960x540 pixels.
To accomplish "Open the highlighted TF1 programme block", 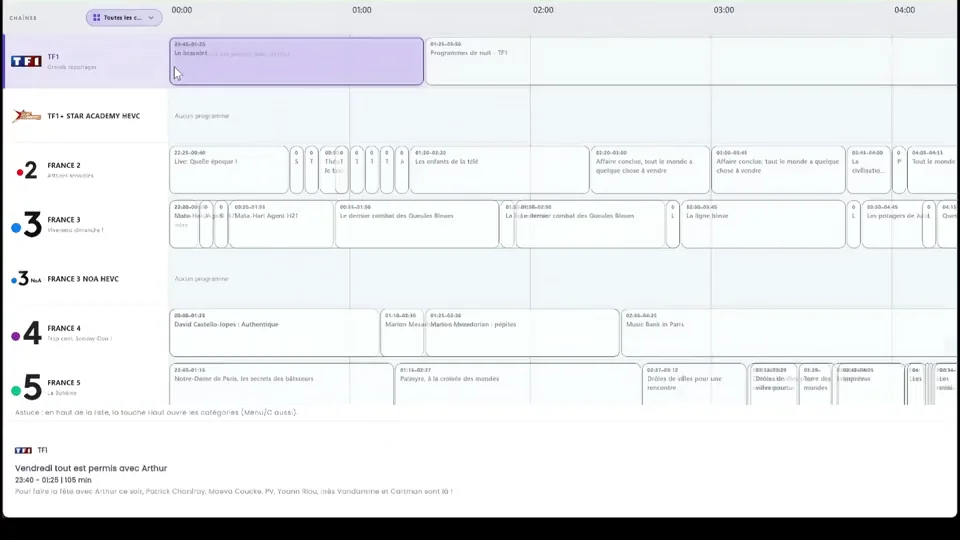I will tap(296, 61).
